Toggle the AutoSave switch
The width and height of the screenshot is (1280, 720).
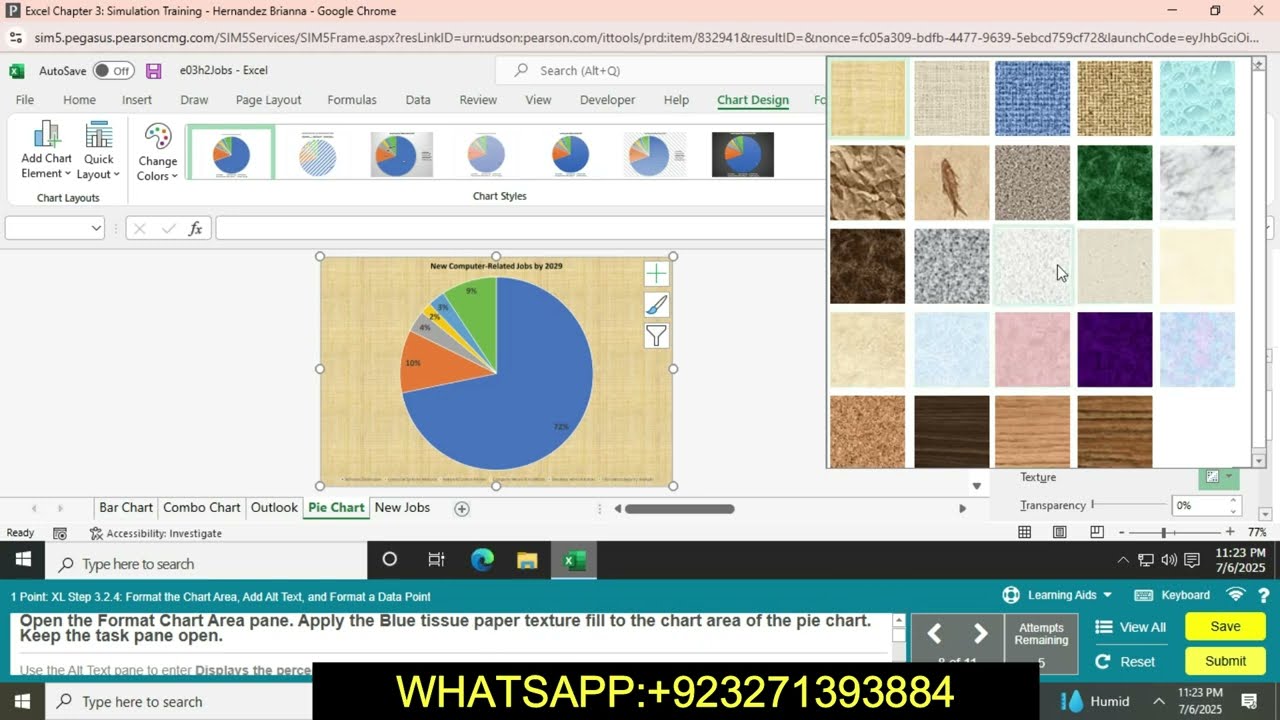click(113, 71)
